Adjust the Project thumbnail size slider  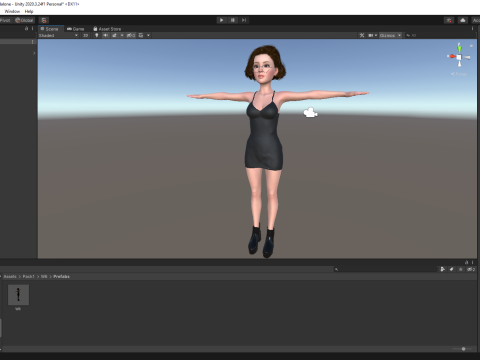pyautogui.click(x=463, y=349)
